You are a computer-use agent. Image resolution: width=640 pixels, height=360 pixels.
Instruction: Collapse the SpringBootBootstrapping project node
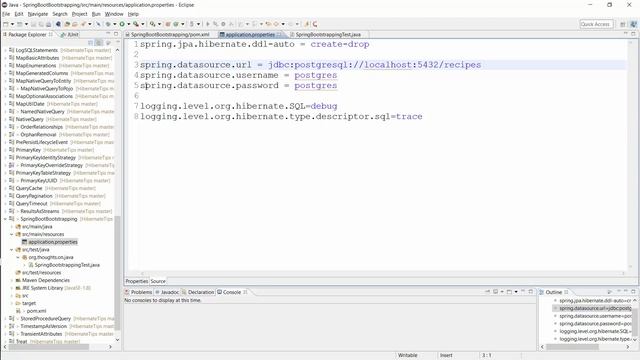(5, 219)
